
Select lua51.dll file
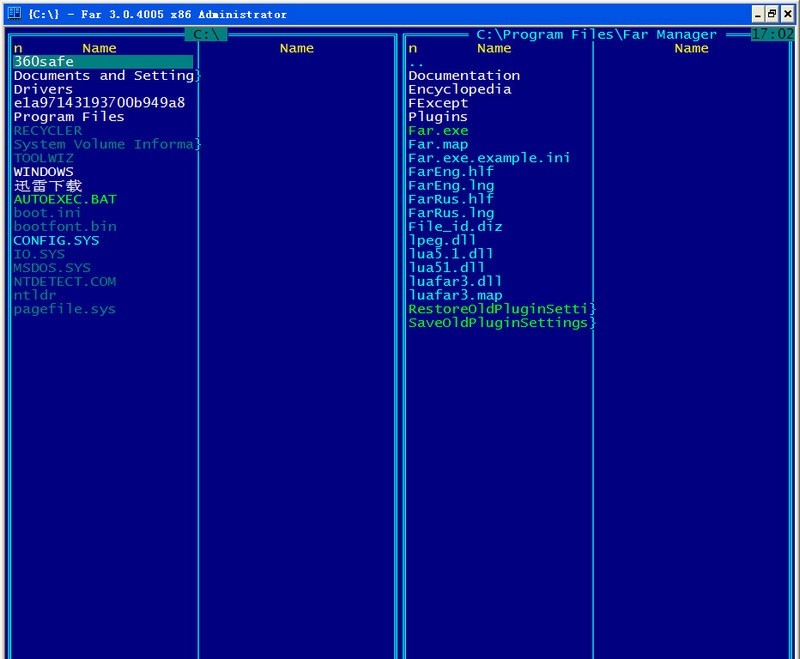coord(446,268)
